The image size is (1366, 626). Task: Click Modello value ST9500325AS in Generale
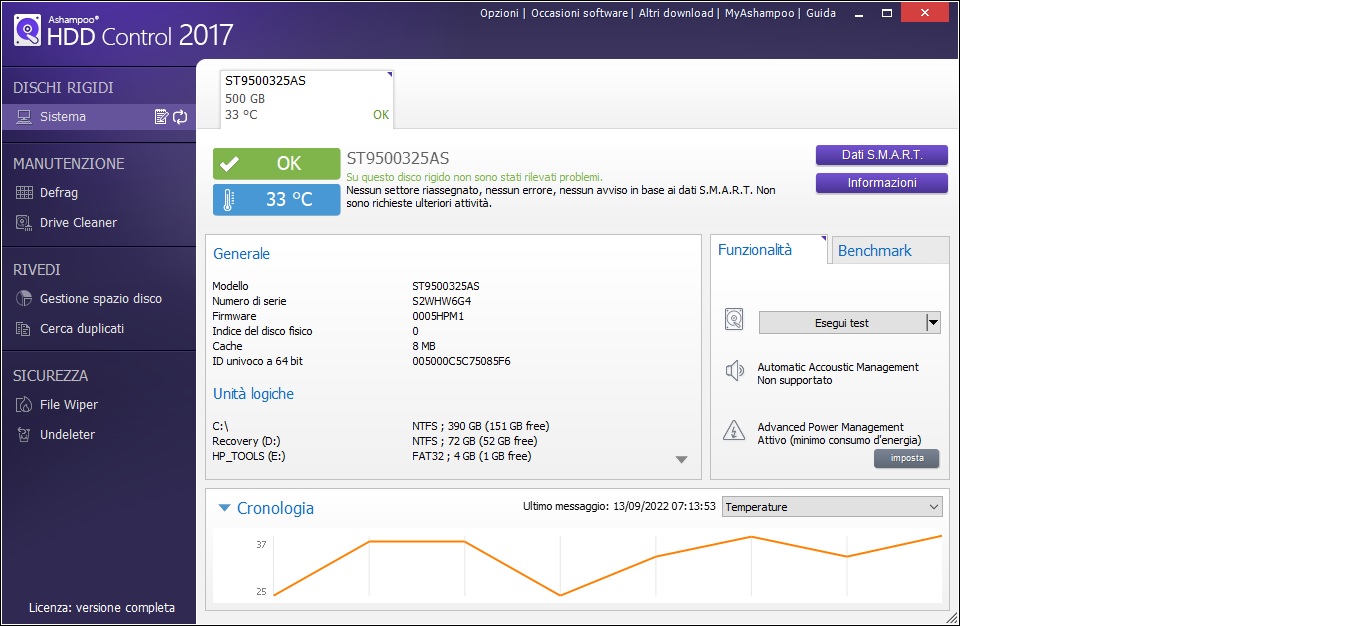pos(445,286)
